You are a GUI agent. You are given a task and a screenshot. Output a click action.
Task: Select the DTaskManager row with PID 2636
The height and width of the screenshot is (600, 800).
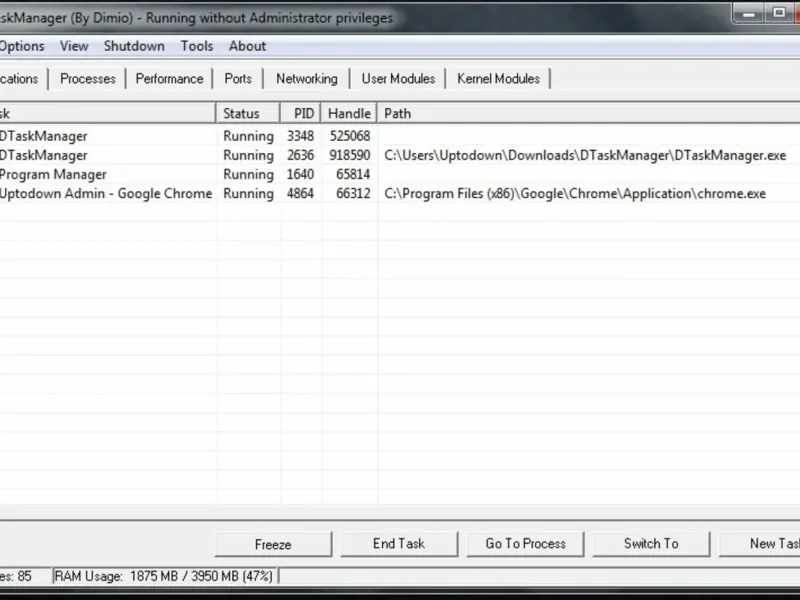400,155
